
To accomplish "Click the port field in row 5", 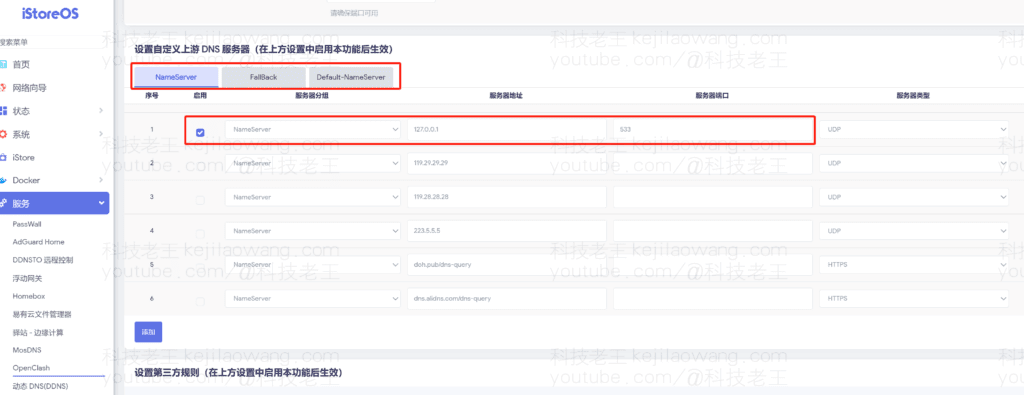I will click(712, 264).
